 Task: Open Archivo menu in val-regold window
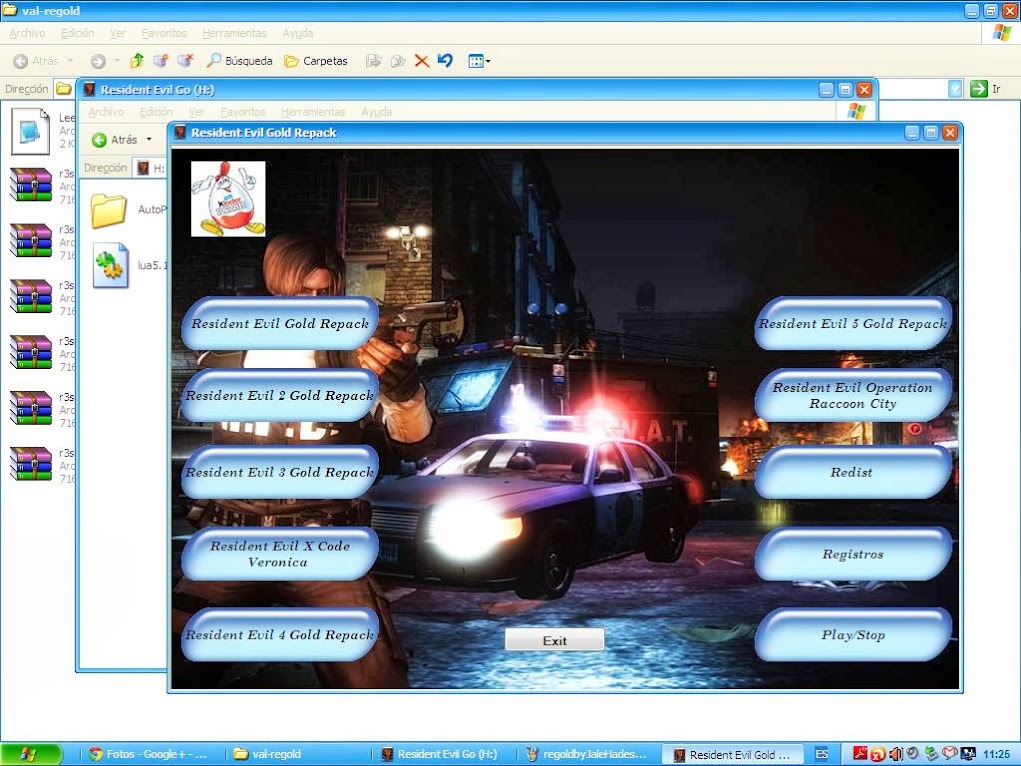[27, 33]
